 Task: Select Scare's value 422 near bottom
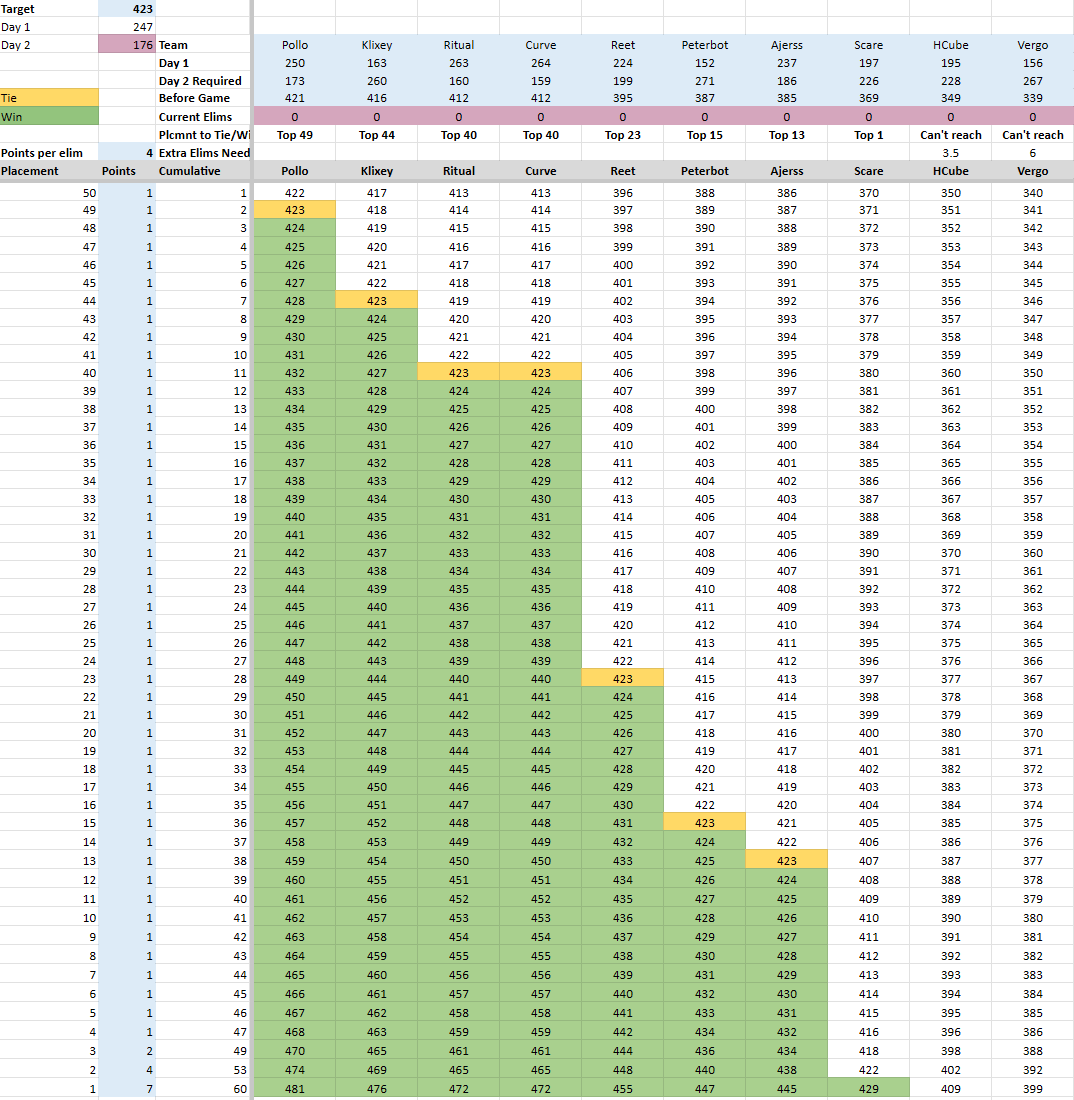point(868,1070)
